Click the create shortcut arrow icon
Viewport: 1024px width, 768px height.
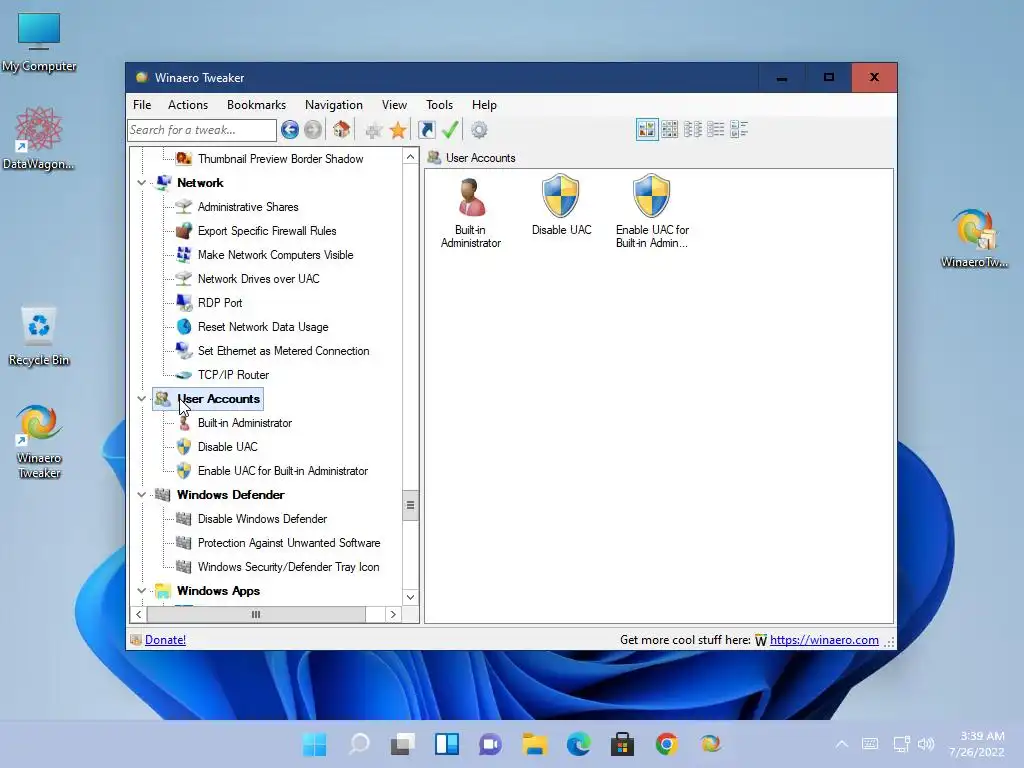pos(426,130)
